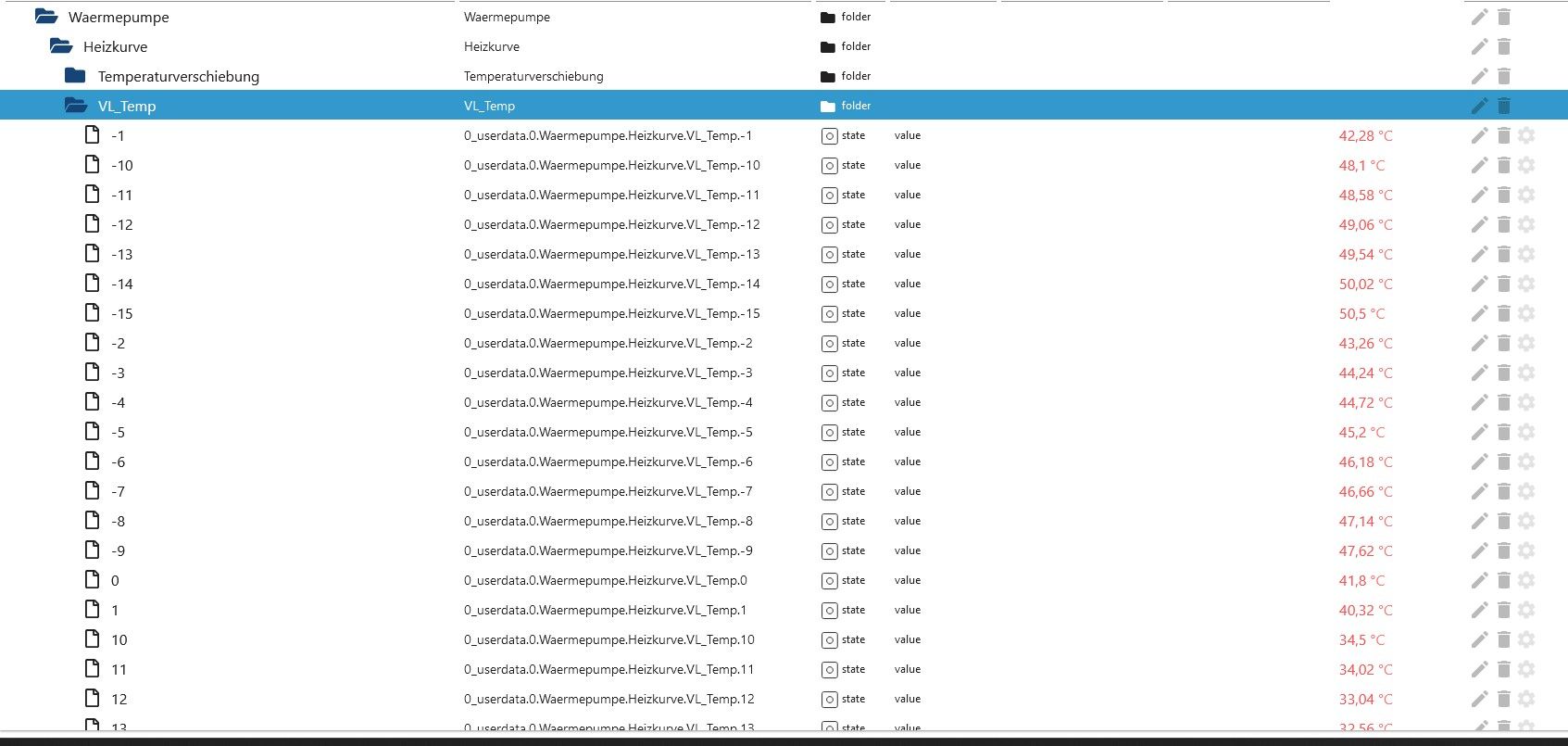The width and height of the screenshot is (1568, 746).
Task: Edit the Waermepumpe folder via pencil icon
Action: [1479, 17]
